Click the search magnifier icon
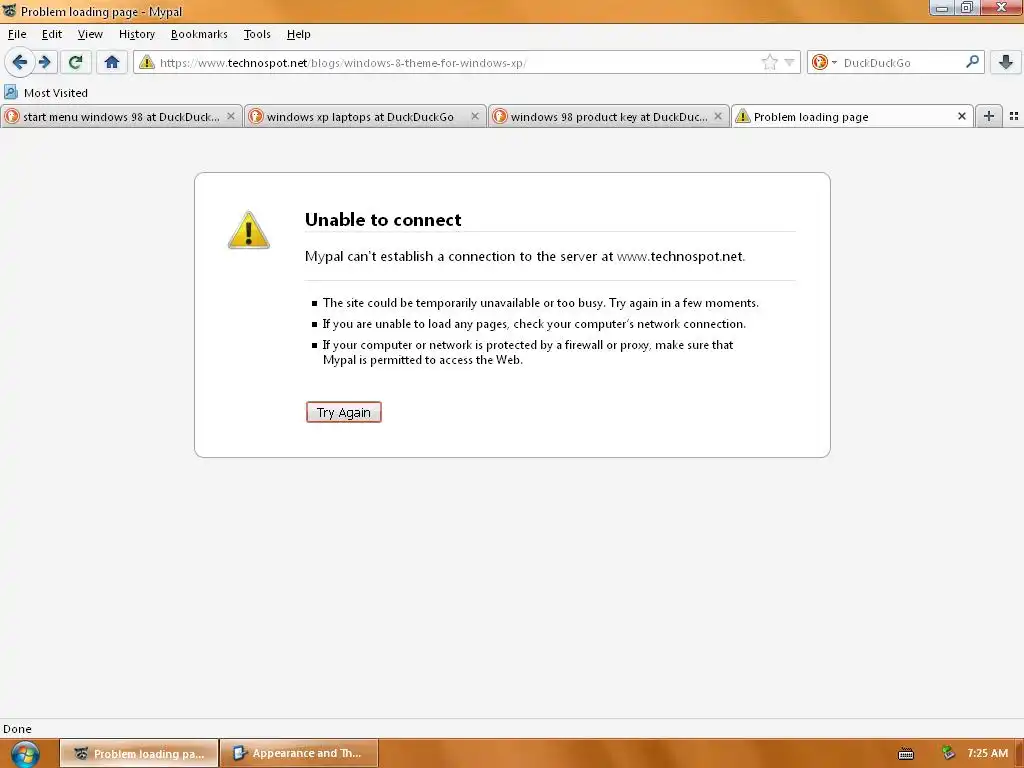The image size is (1024, 768). [x=972, y=62]
